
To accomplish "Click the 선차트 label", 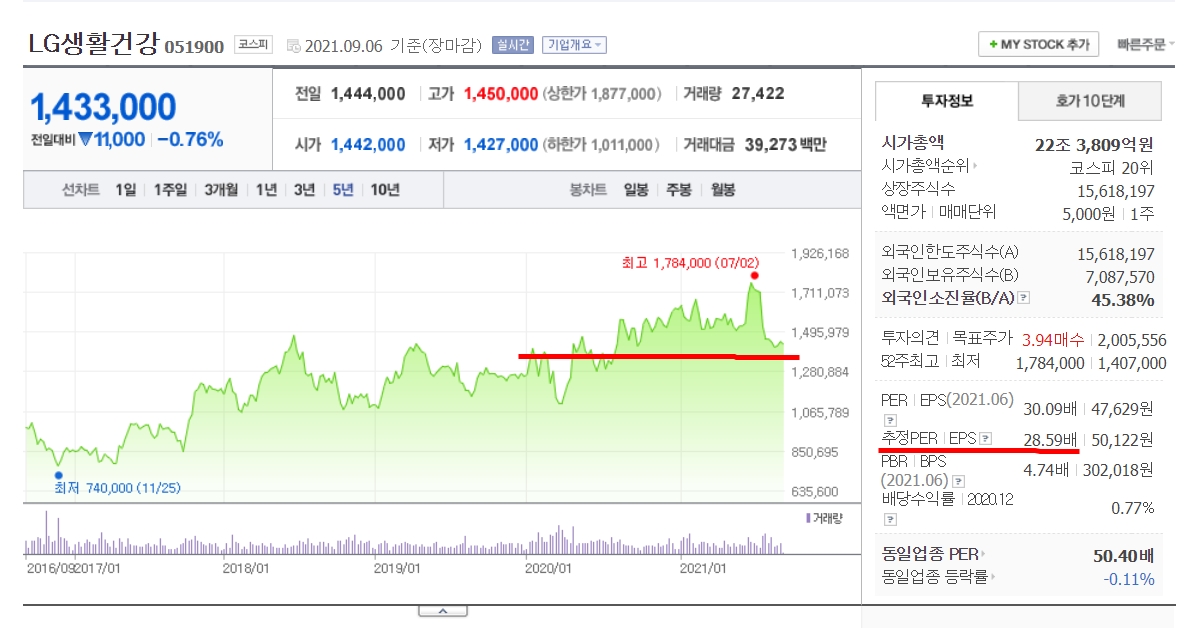I will point(81,190).
